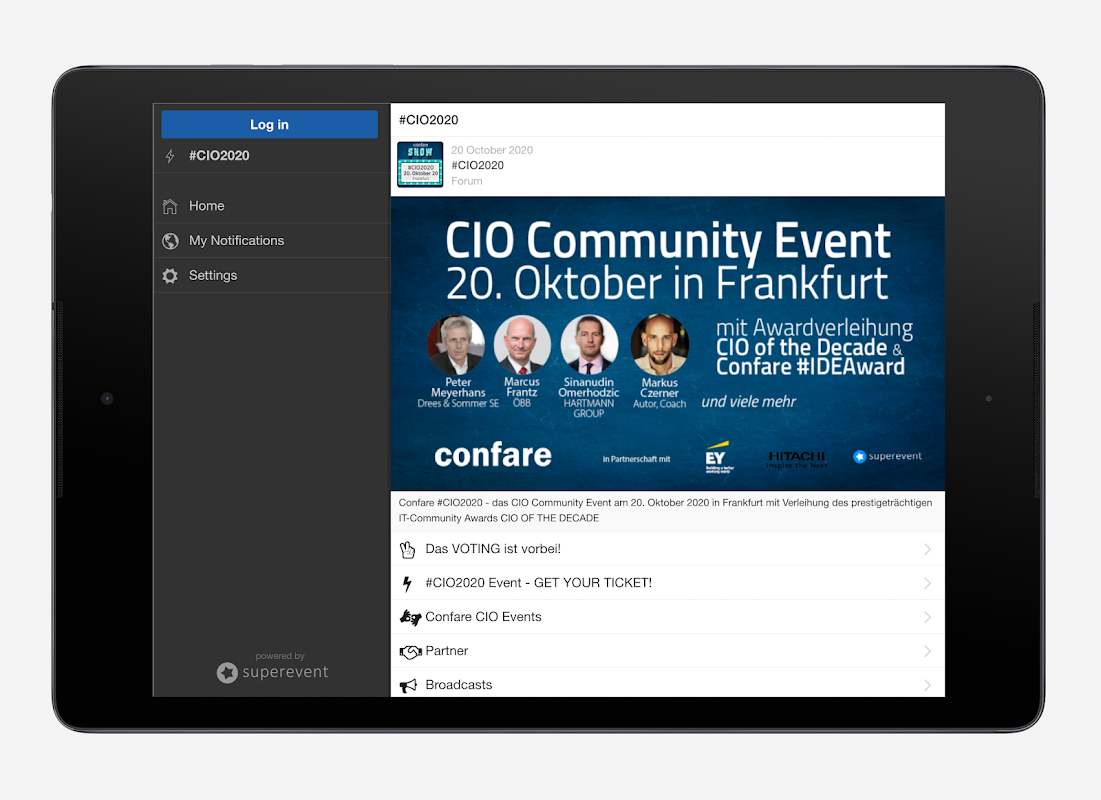The width and height of the screenshot is (1101, 800).
Task: Click Sinanudin Omerhodzic speaker photo
Action: click(x=589, y=345)
